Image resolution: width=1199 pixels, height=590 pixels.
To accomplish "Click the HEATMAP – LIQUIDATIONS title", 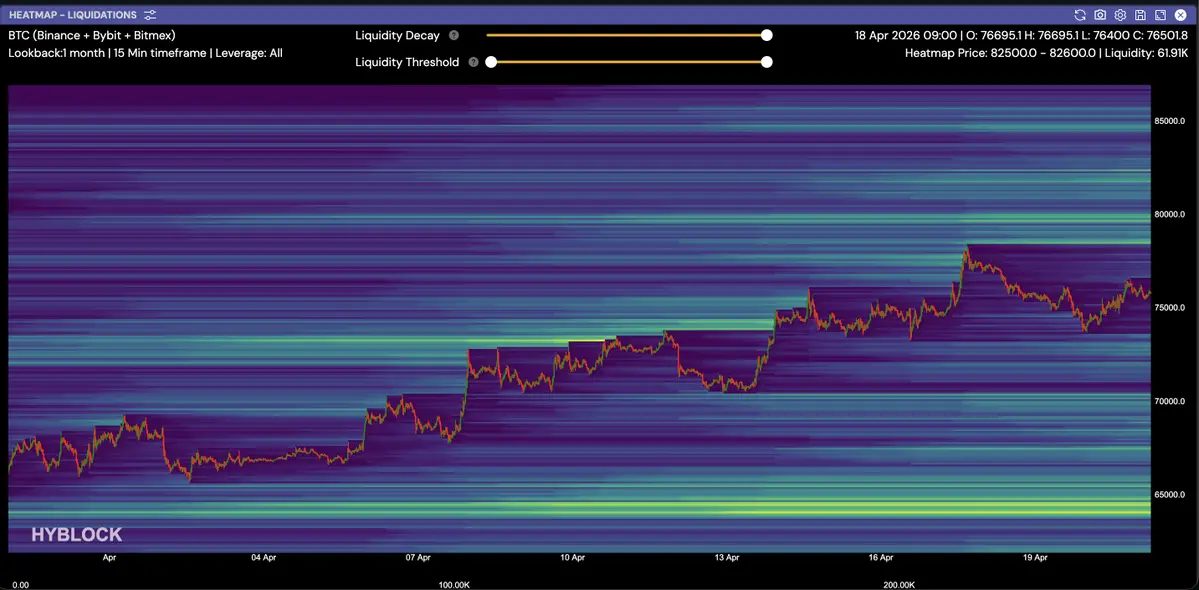I will (x=73, y=15).
